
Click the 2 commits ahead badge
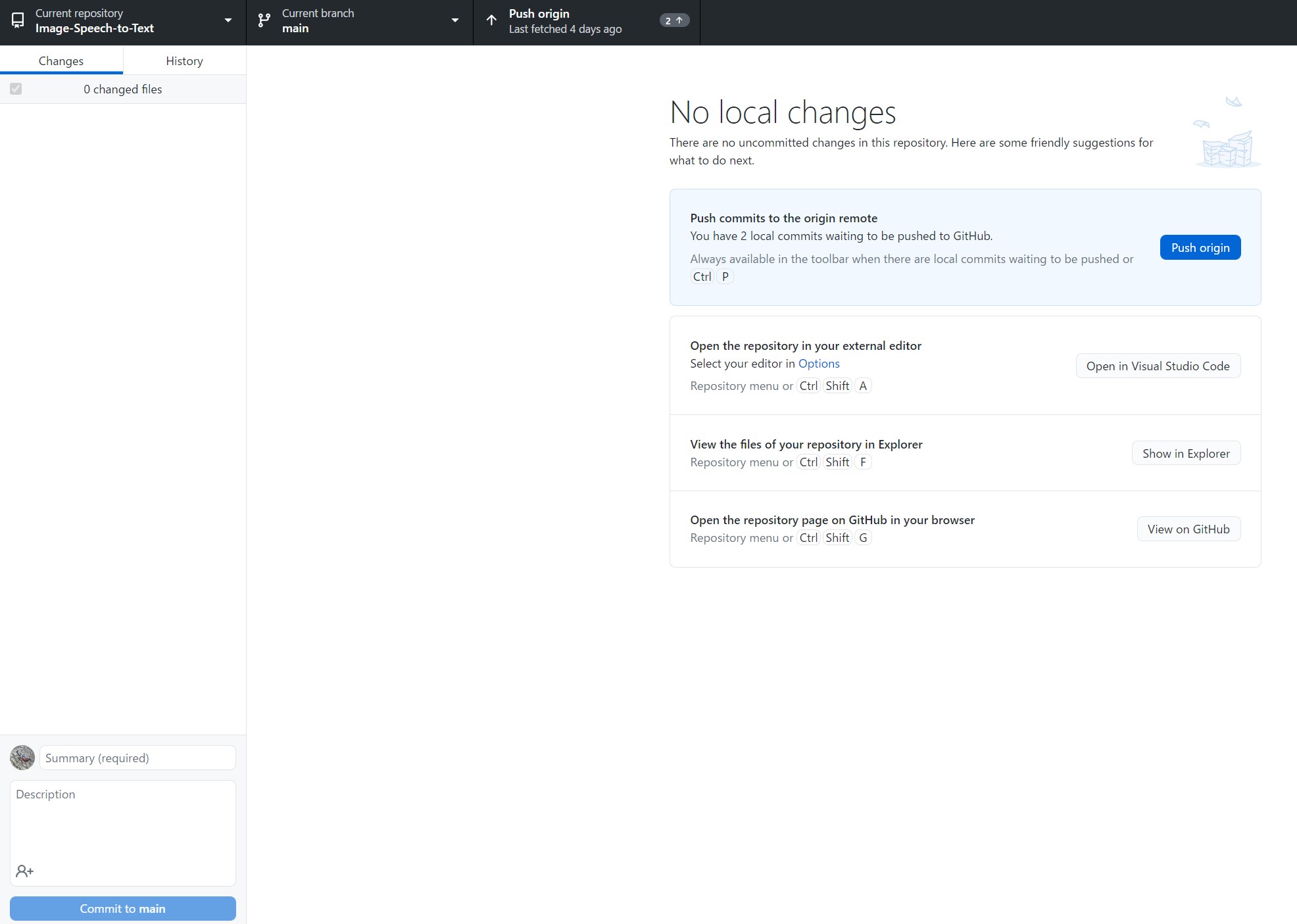click(673, 20)
